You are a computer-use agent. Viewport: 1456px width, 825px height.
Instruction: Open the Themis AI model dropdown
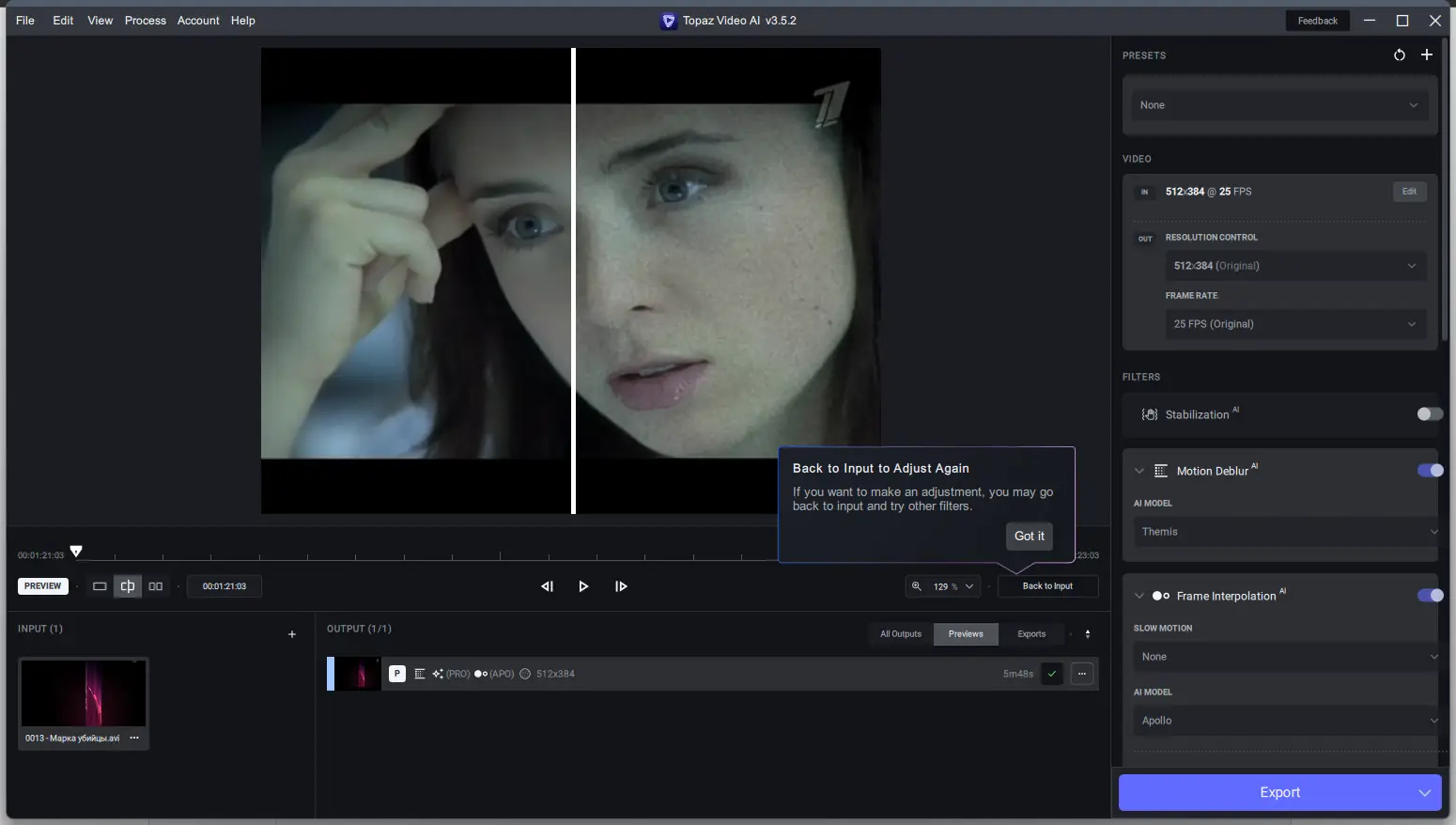[1285, 531]
